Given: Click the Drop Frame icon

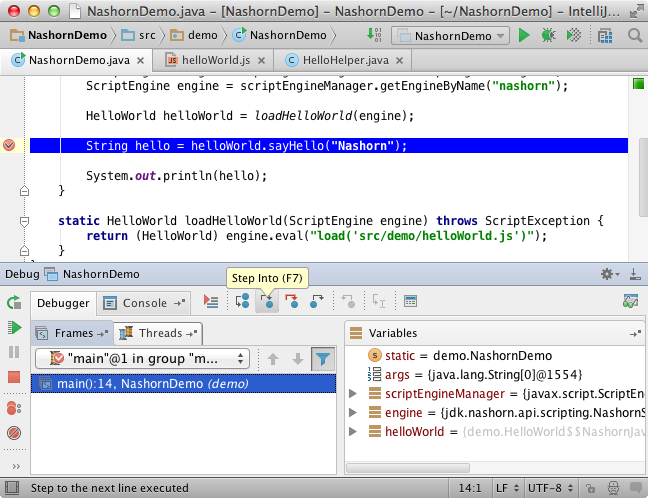Looking at the screenshot, I should [x=348, y=301].
